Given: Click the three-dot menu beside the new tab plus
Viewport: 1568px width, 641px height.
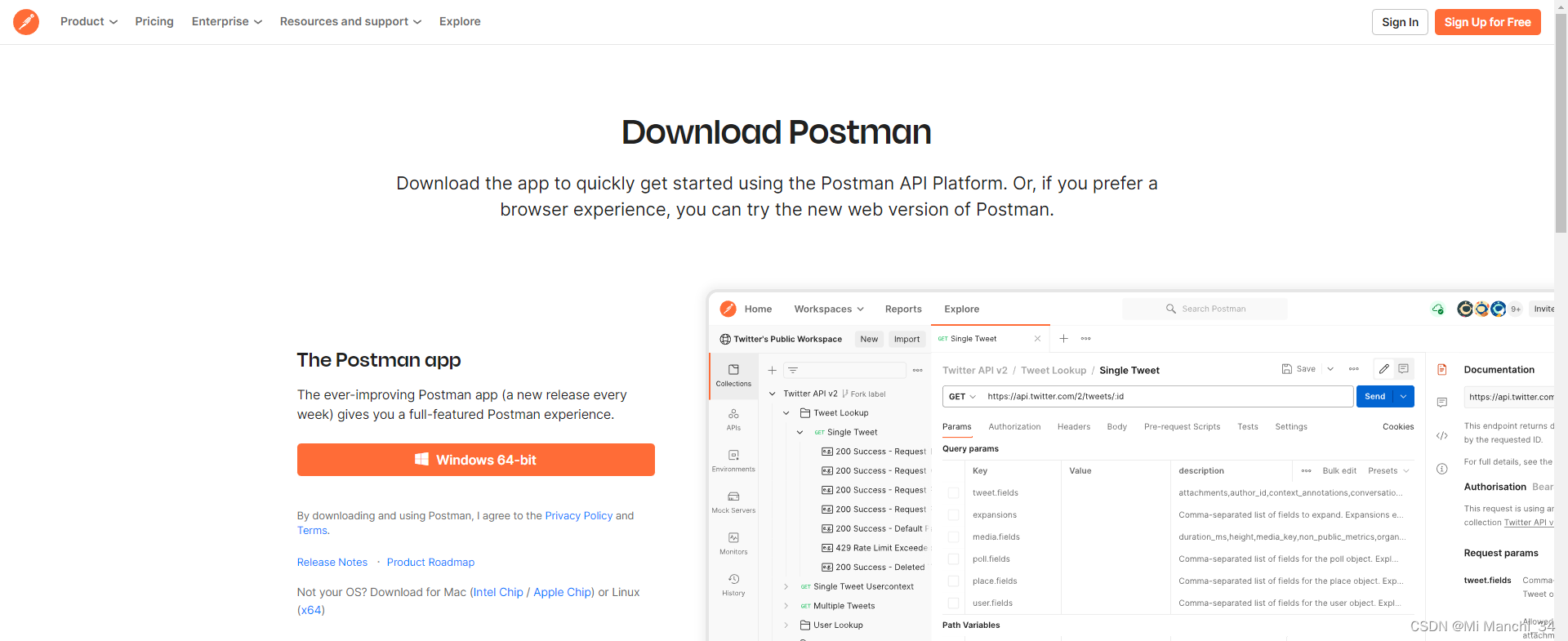Looking at the screenshot, I should pyautogui.click(x=1085, y=338).
